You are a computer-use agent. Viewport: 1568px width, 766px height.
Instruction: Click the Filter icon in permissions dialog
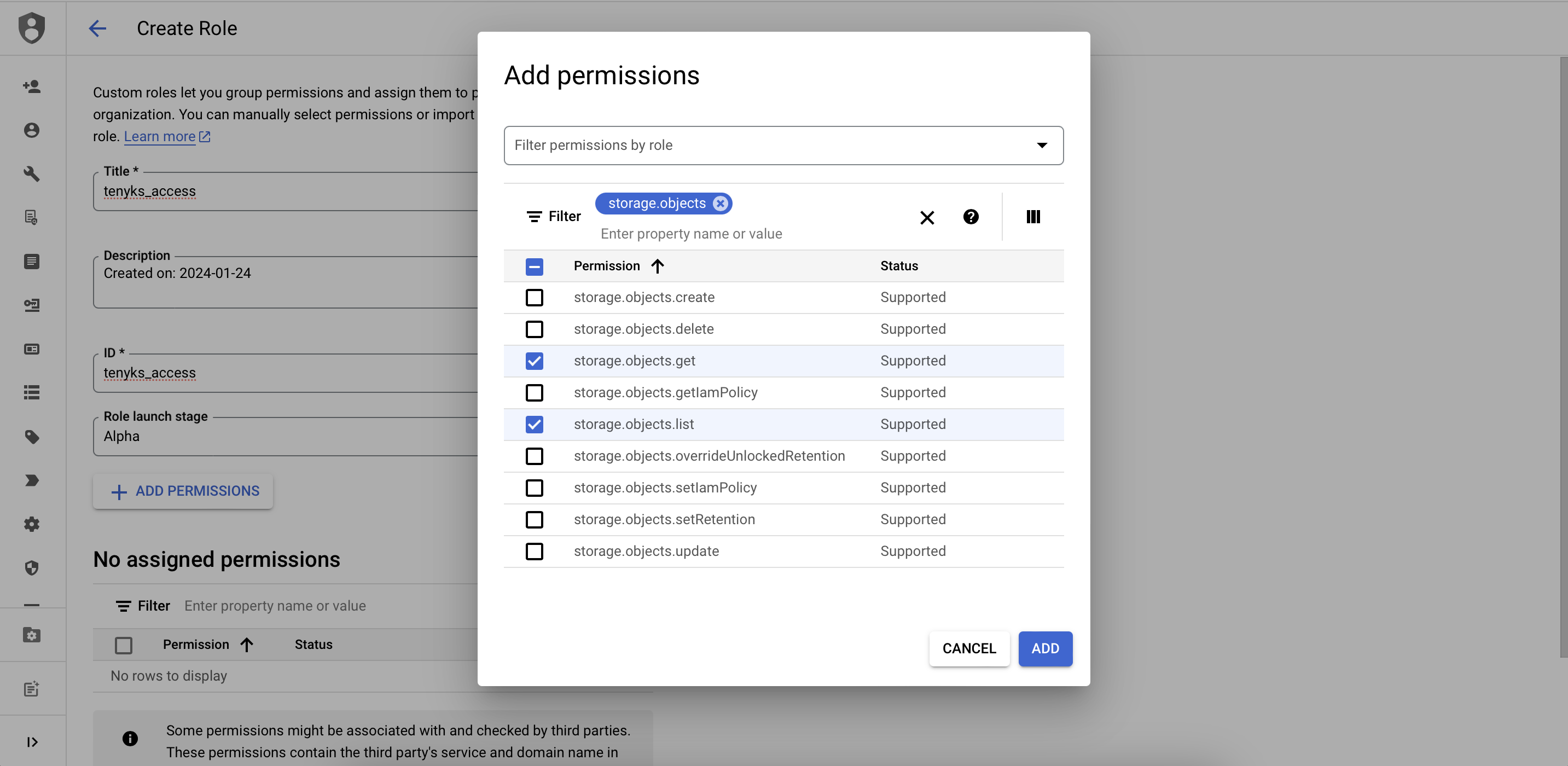click(534, 217)
